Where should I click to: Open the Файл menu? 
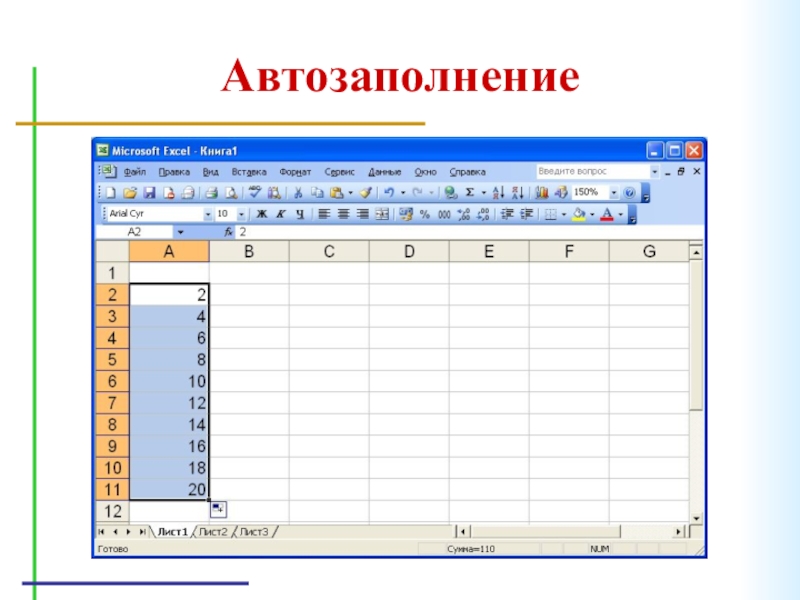pyautogui.click(x=135, y=172)
